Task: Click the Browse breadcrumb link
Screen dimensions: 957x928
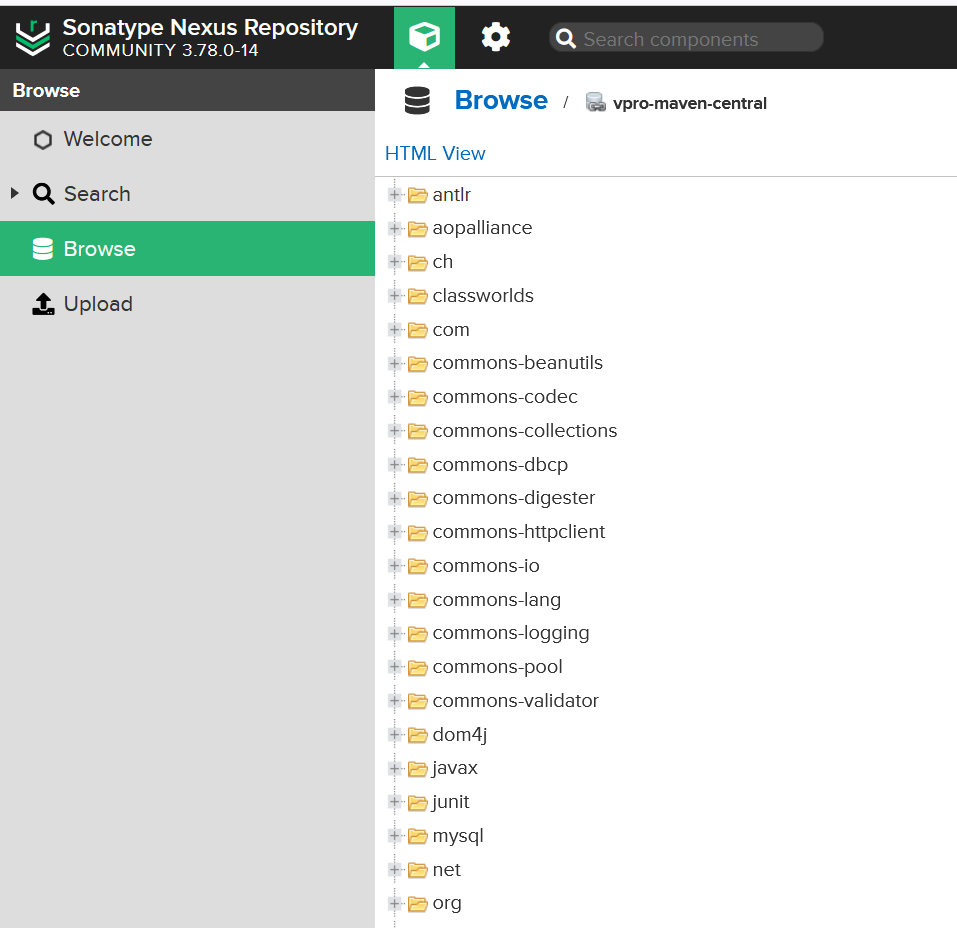Action: point(501,100)
